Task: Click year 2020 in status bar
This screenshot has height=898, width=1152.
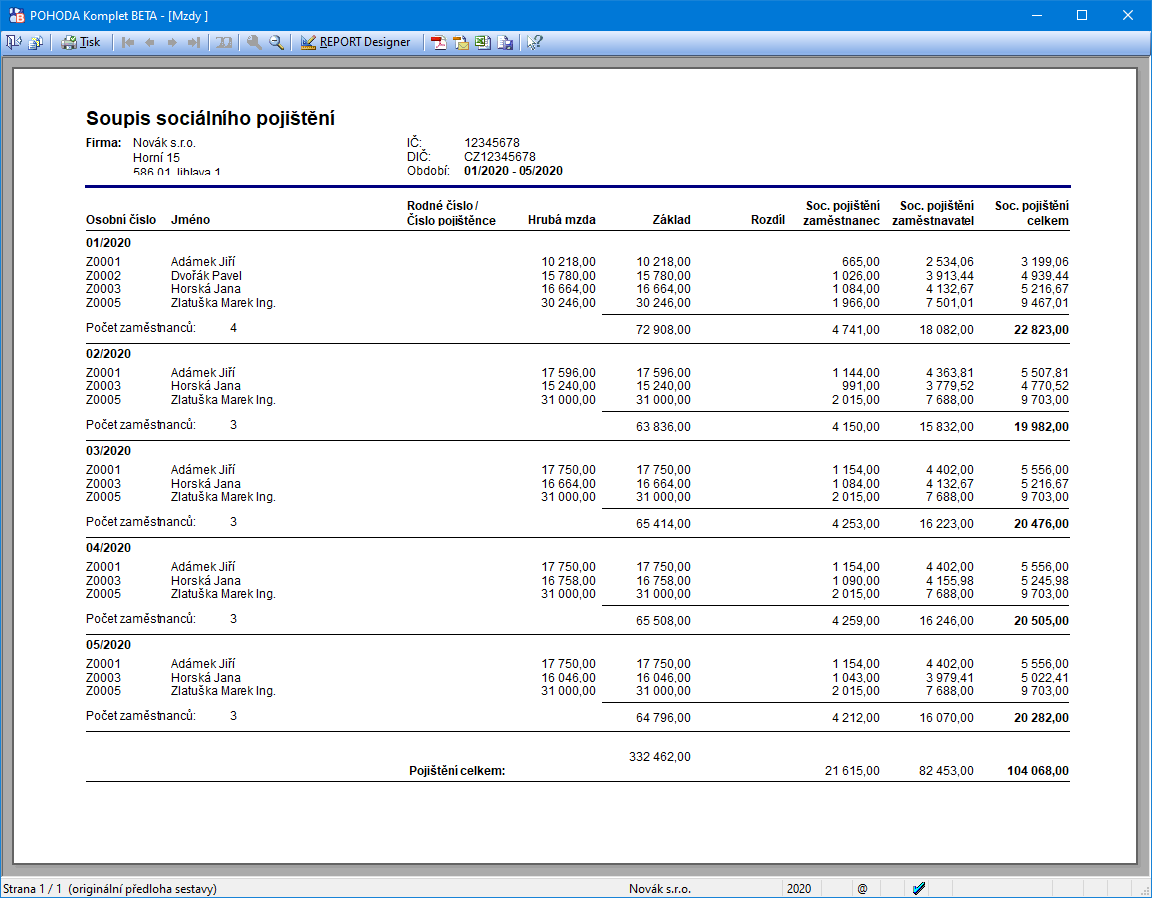Action: click(x=799, y=888)
